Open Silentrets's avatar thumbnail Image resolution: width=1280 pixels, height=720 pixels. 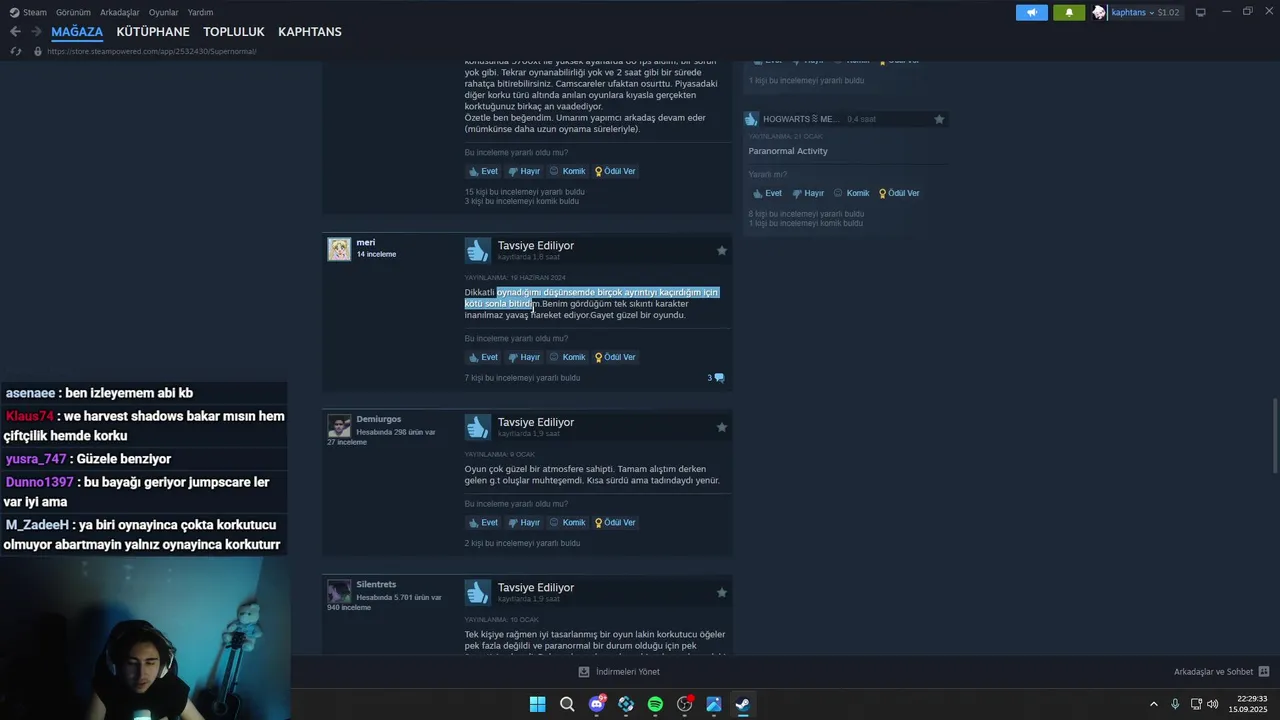click(339, 591)
